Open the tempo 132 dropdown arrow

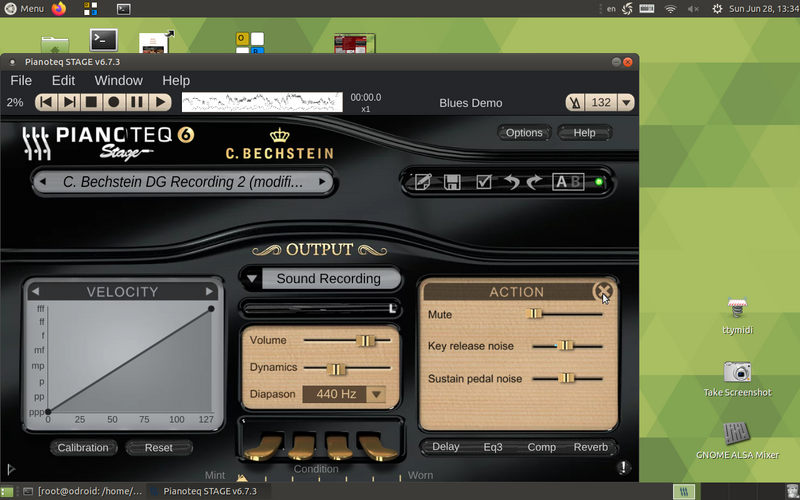pyautogui.click(x=625, y=102)
